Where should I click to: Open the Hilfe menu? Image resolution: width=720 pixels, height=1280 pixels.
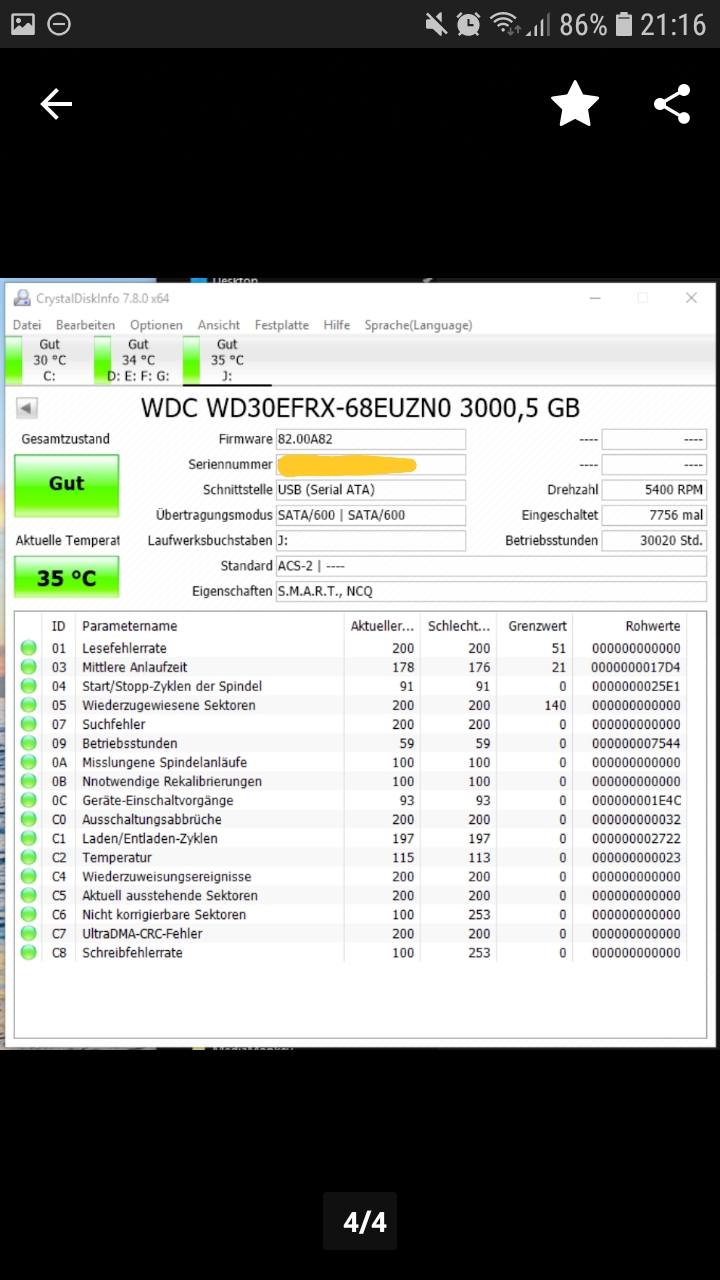(337, 325)
